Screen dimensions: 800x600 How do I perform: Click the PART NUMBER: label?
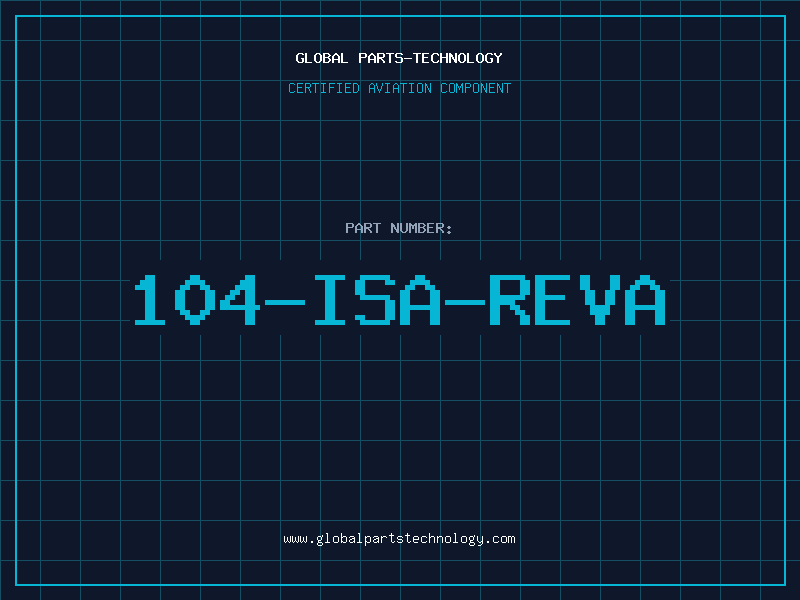pyautogui.click(x=399, y=228)
